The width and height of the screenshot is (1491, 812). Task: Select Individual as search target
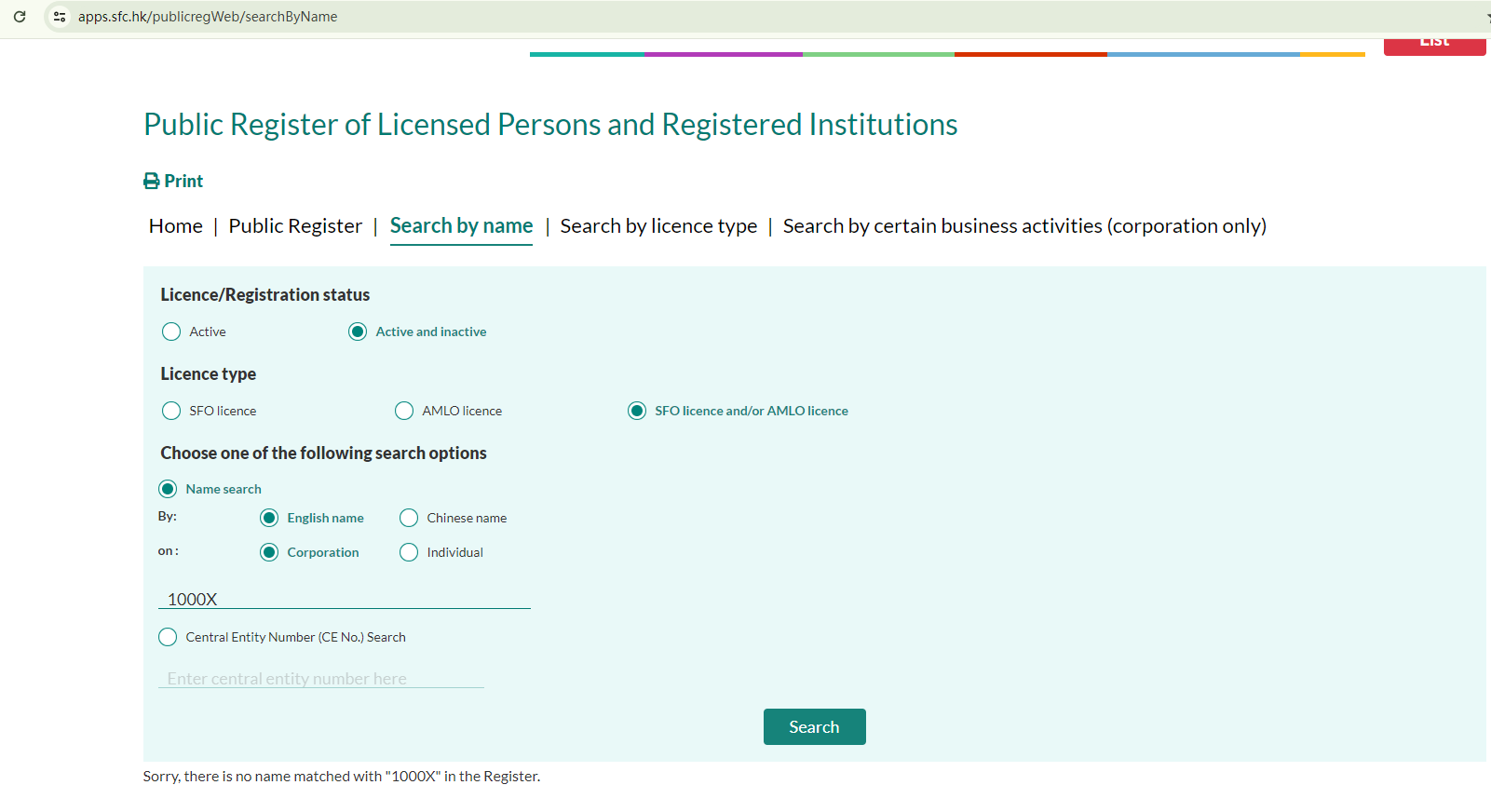(x=409, y=552)
